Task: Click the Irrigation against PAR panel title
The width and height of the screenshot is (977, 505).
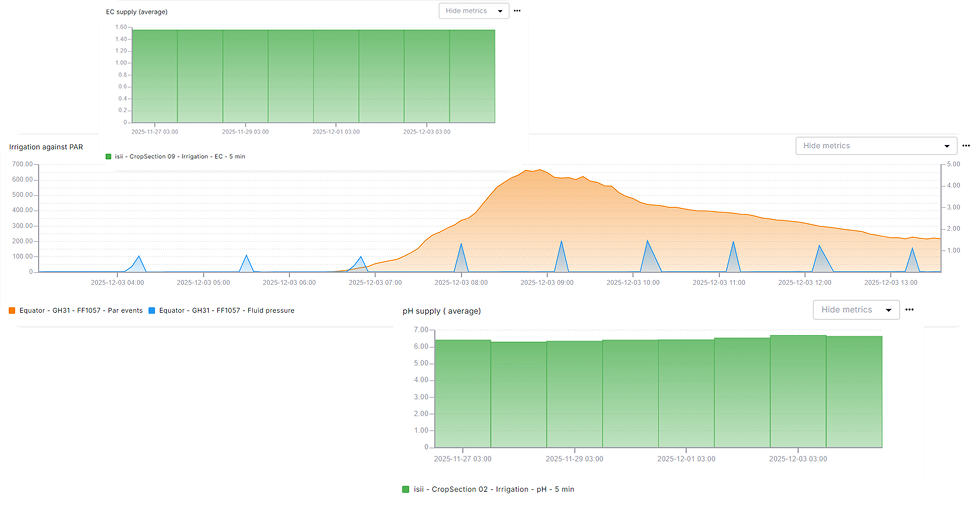Action: [46, 146]
